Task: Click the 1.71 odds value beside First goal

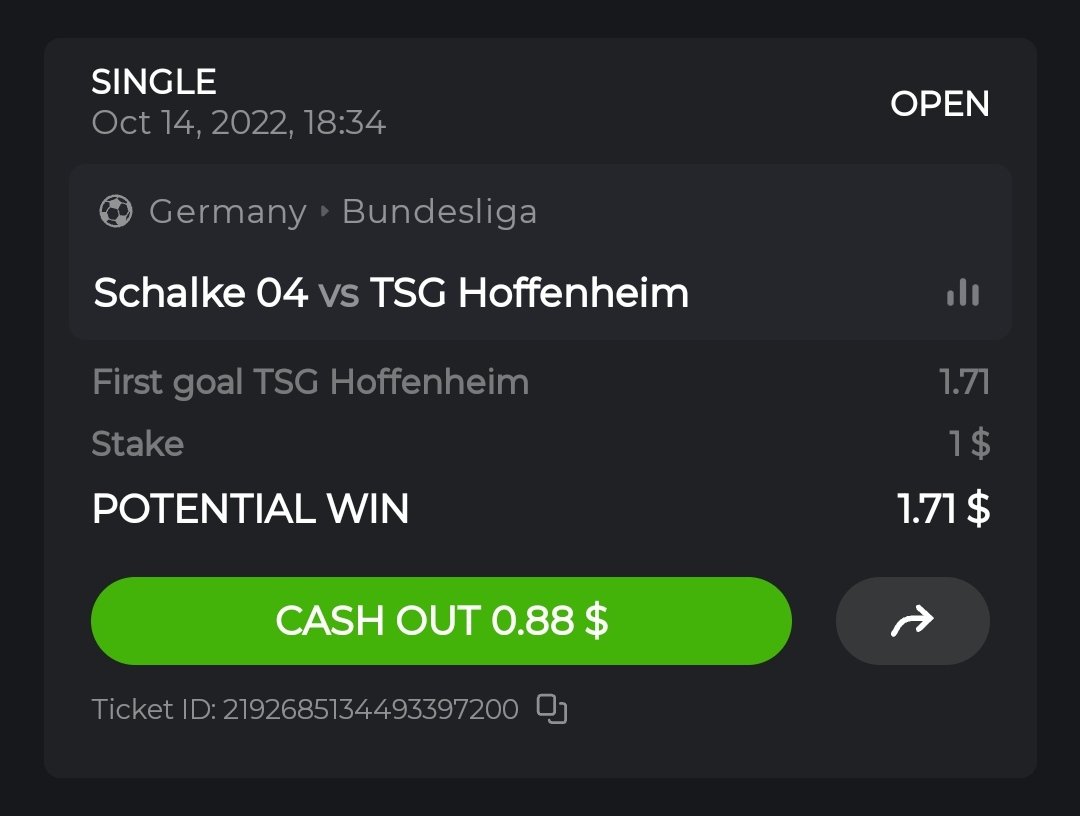Action: (x=964, y=382)
